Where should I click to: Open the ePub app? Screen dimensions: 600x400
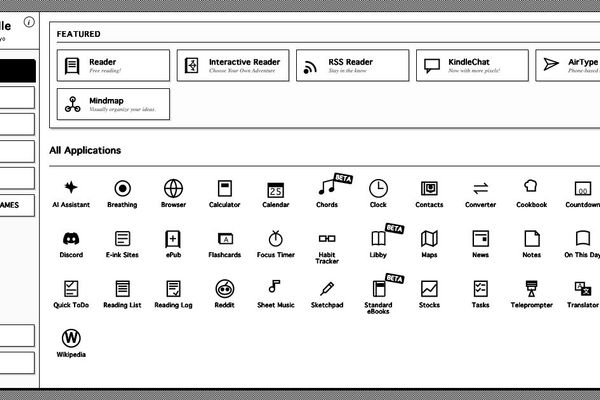click(x=173, y=244)
